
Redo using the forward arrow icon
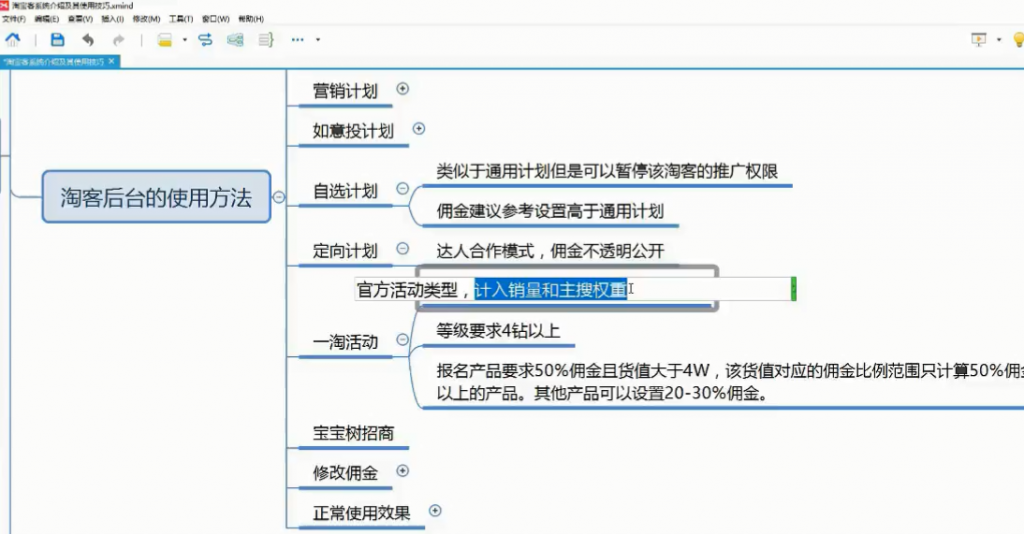tap(118, 40)
